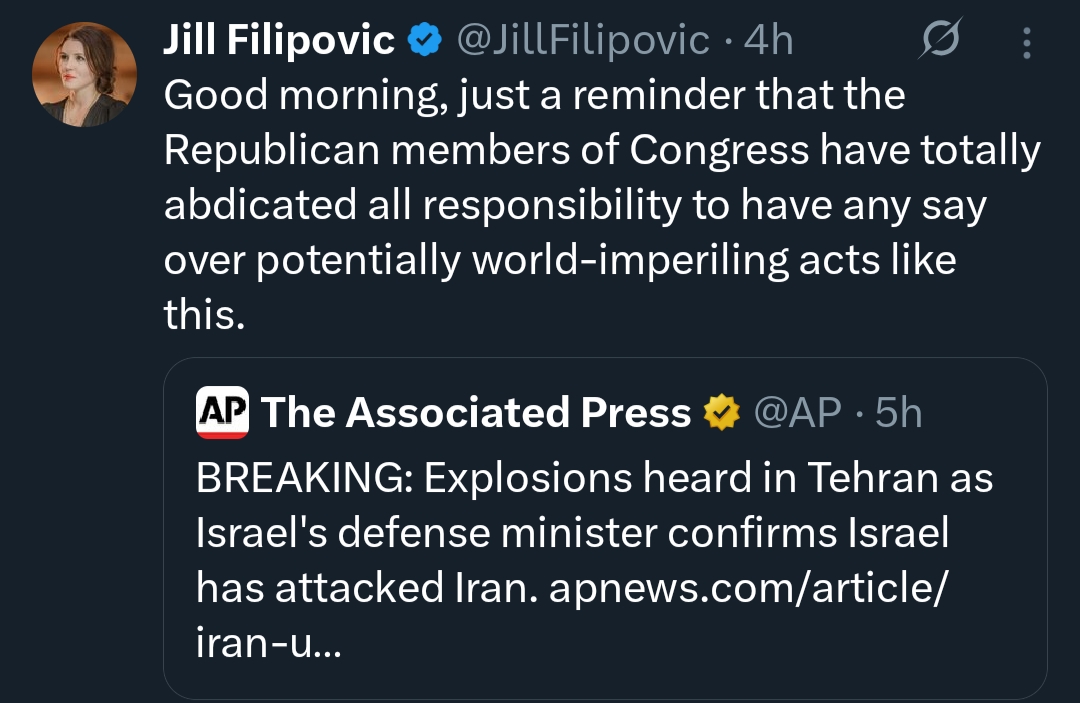Image resolution: width=1080 pixels, height=703 pixels.
Task: Tap the Grok slashed-circle icon
Action: (940, 41)
